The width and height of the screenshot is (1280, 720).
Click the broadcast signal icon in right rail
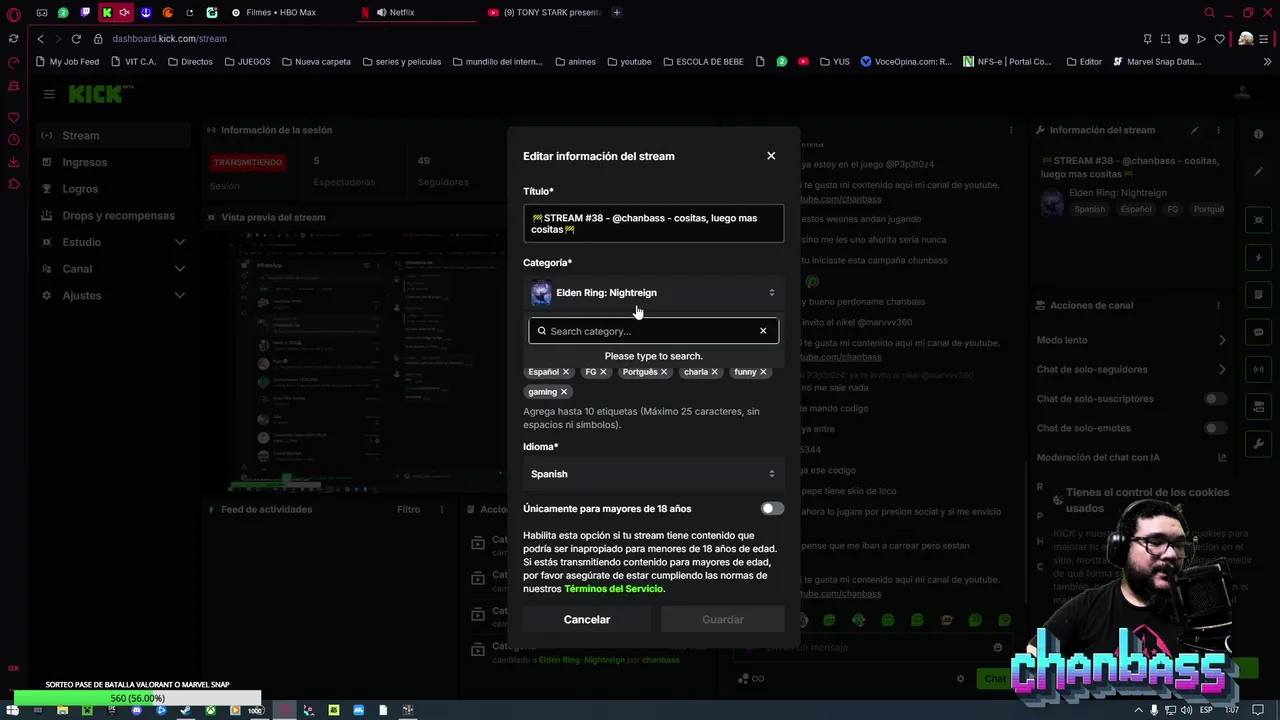[x=1259, y=369]
